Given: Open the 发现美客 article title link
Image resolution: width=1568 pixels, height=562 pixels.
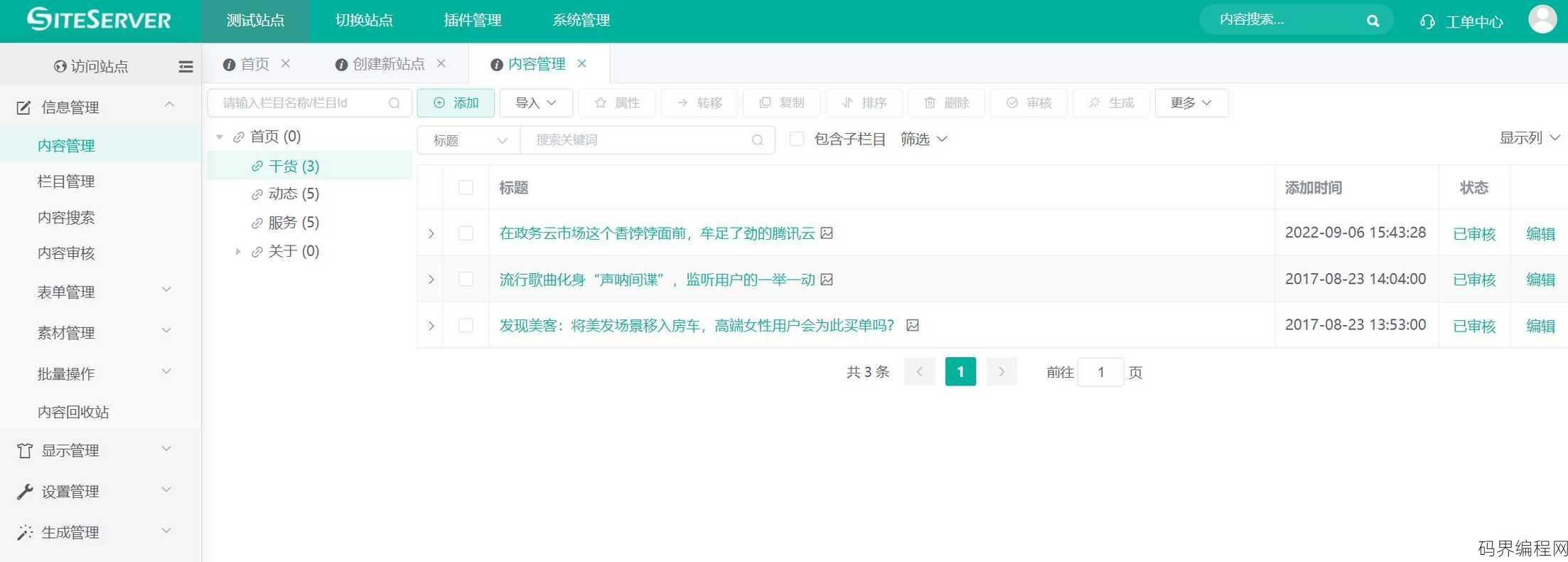Looking at the screenshot, I should [697, 325].
